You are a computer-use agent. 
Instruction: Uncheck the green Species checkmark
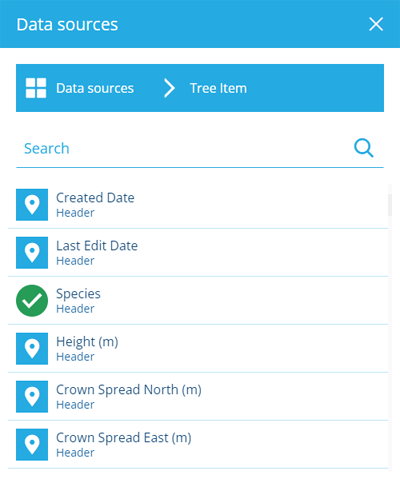click(32, 301)
